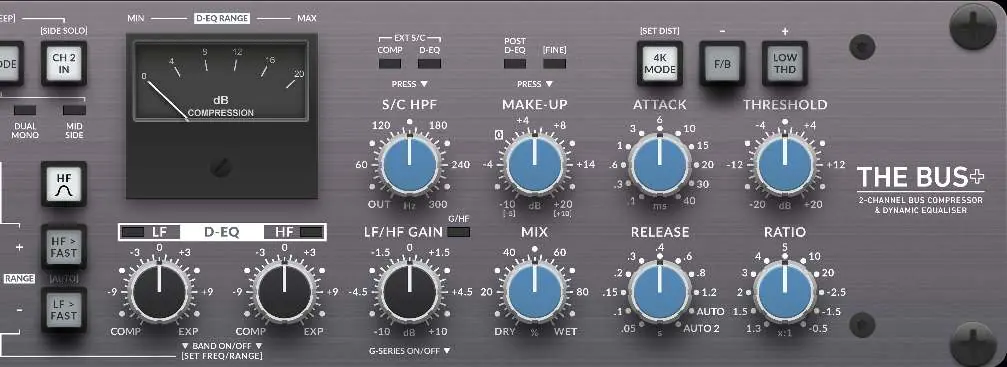Click the LF/HF GAIN knob

[410, 292]
